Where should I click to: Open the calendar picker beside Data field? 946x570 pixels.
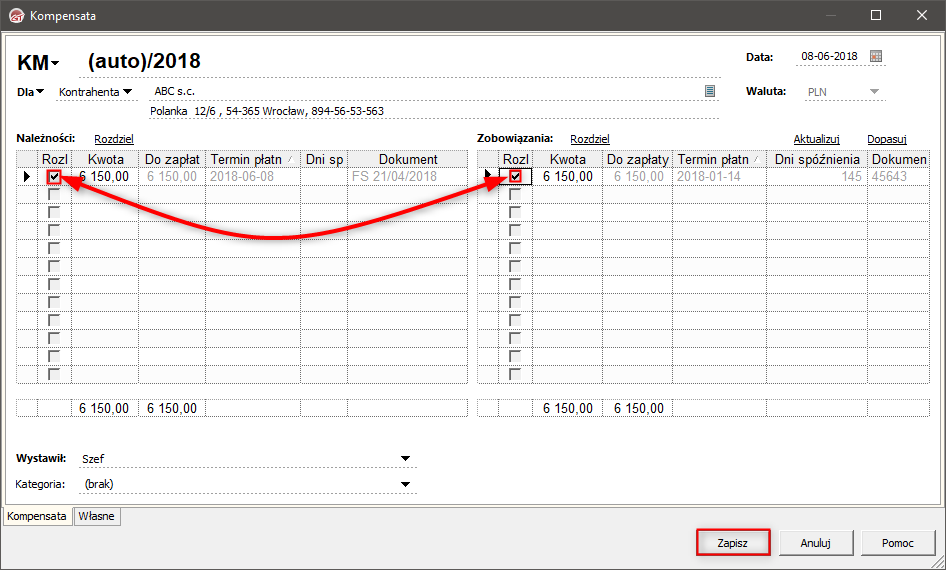[875, 56]
